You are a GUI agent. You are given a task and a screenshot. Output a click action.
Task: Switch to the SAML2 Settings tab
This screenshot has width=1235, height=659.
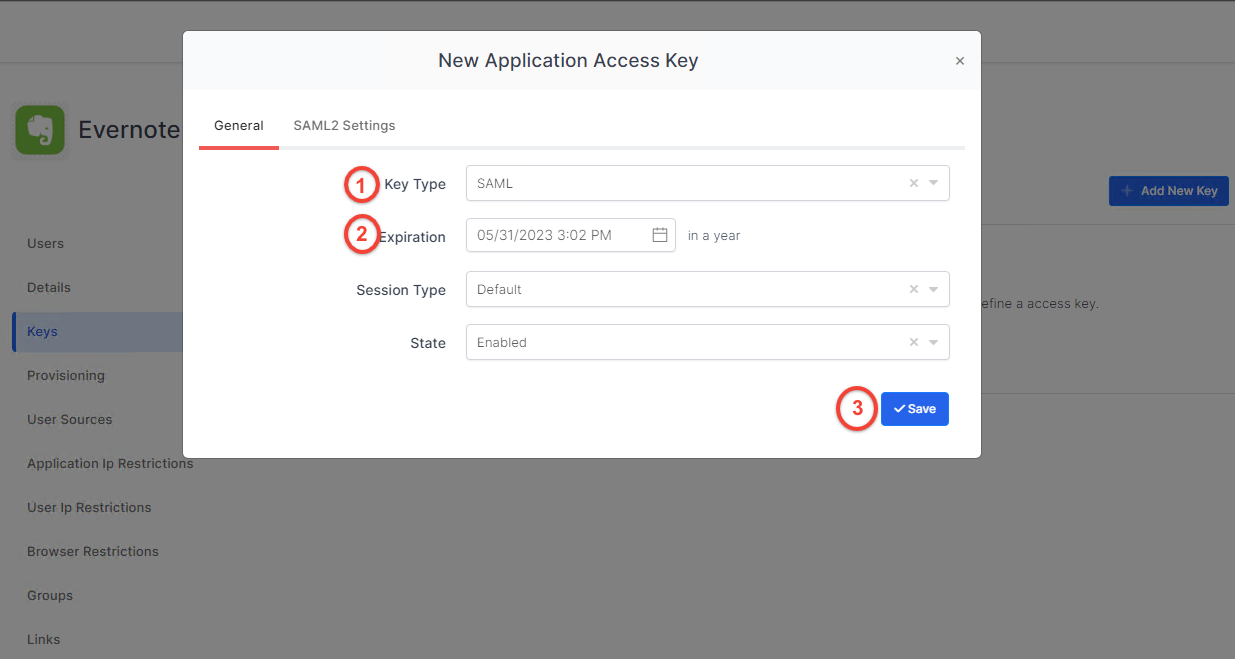(x=344, y=126)
